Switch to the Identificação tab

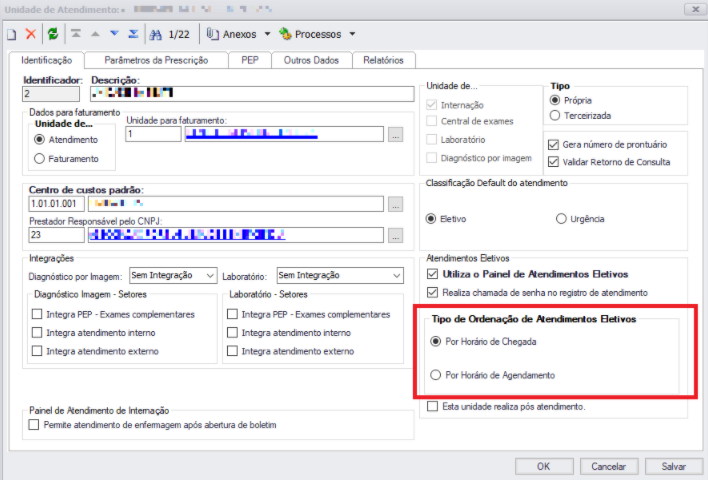(47, 60)
